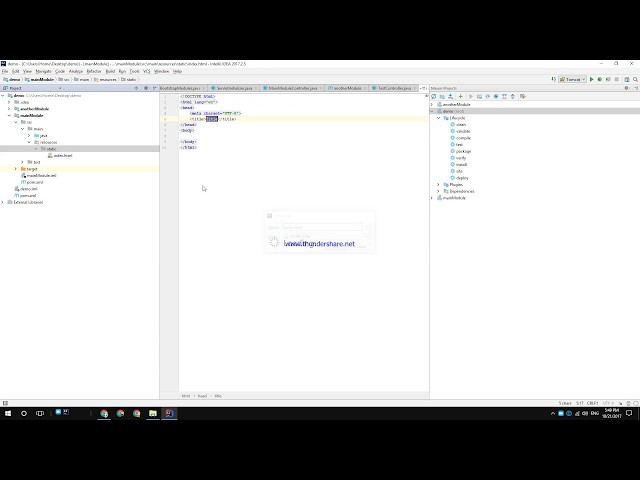Select demo.iml file in Project tree
The width and height of the screenshot is (640, 480).
coord(26,189)
